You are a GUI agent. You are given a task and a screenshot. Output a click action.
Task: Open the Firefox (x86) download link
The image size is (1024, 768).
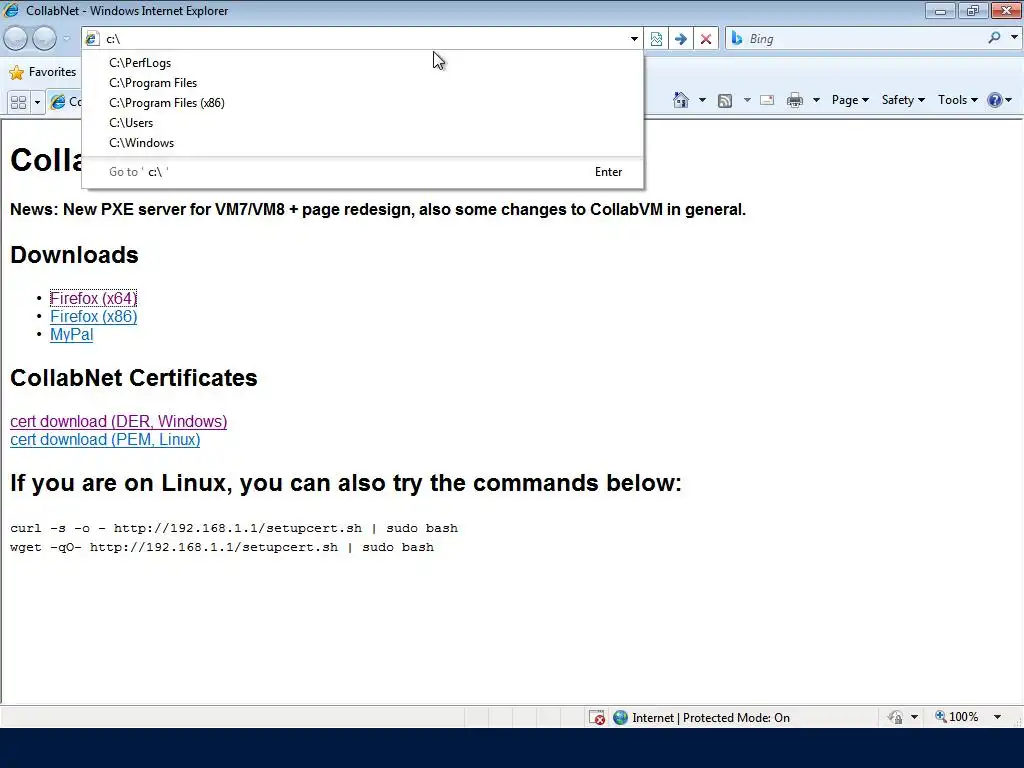point(93,316)
